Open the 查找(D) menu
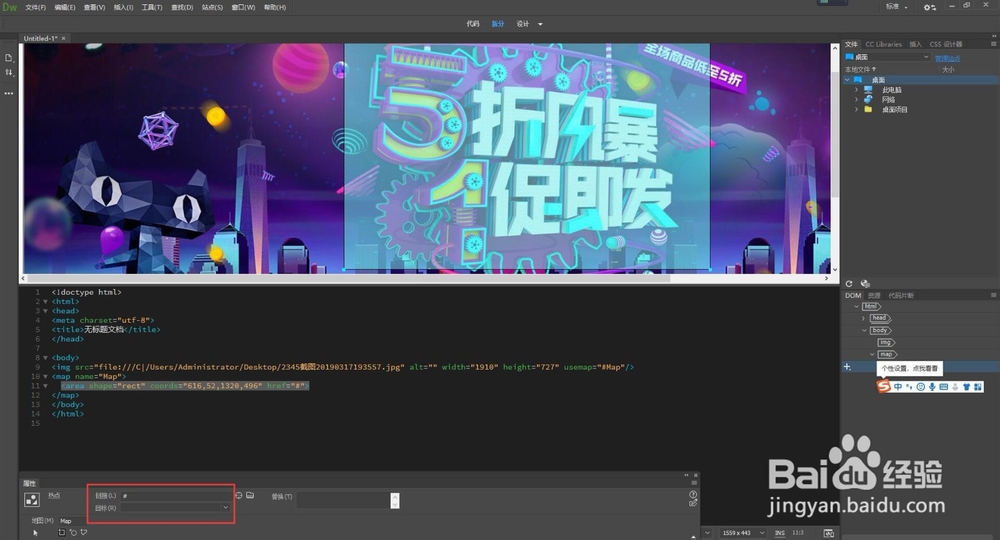Screen dimensions: 1000x540 [182, 8]
